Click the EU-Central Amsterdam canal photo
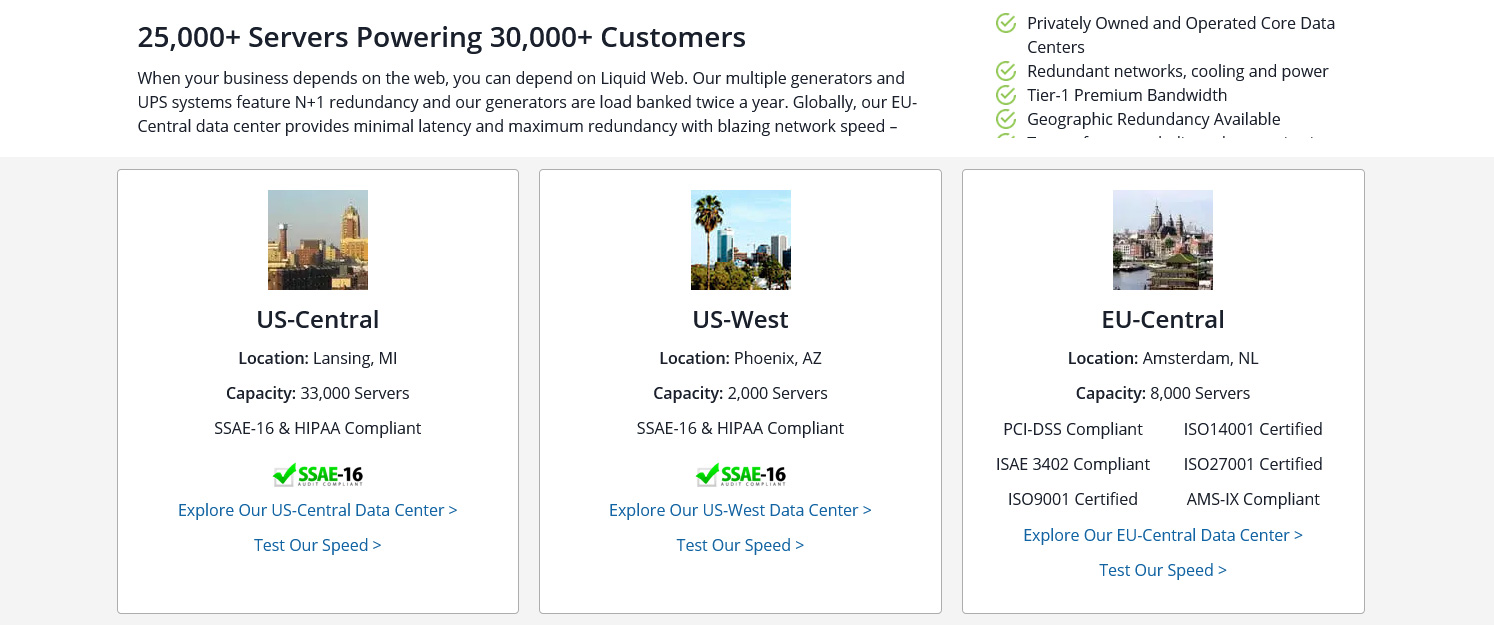This screenshot has width=1494, height=625. (1162, 240)
